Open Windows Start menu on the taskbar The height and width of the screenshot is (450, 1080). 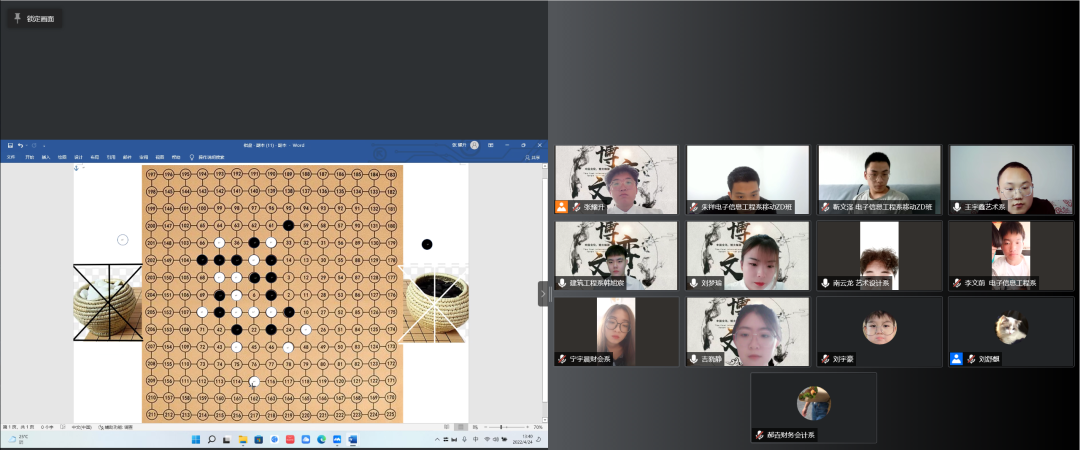[196, 439]
